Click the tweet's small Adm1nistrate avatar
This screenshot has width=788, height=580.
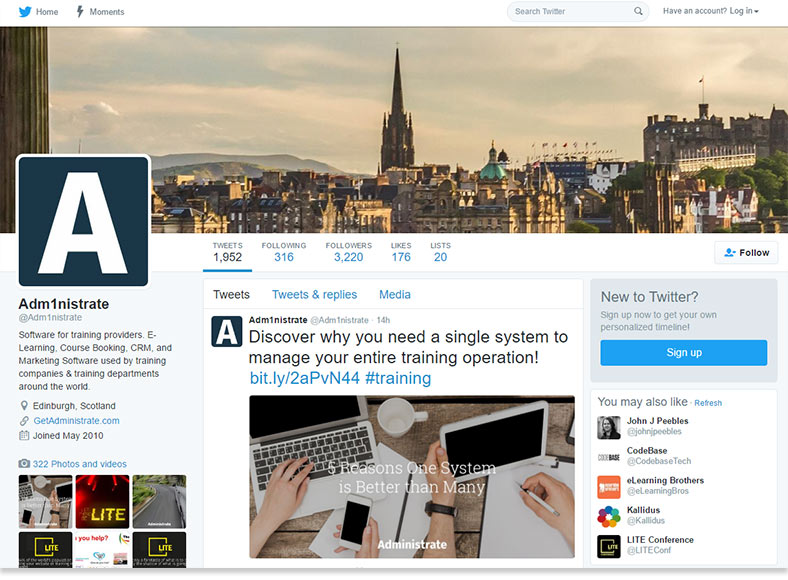pos(226,332)
